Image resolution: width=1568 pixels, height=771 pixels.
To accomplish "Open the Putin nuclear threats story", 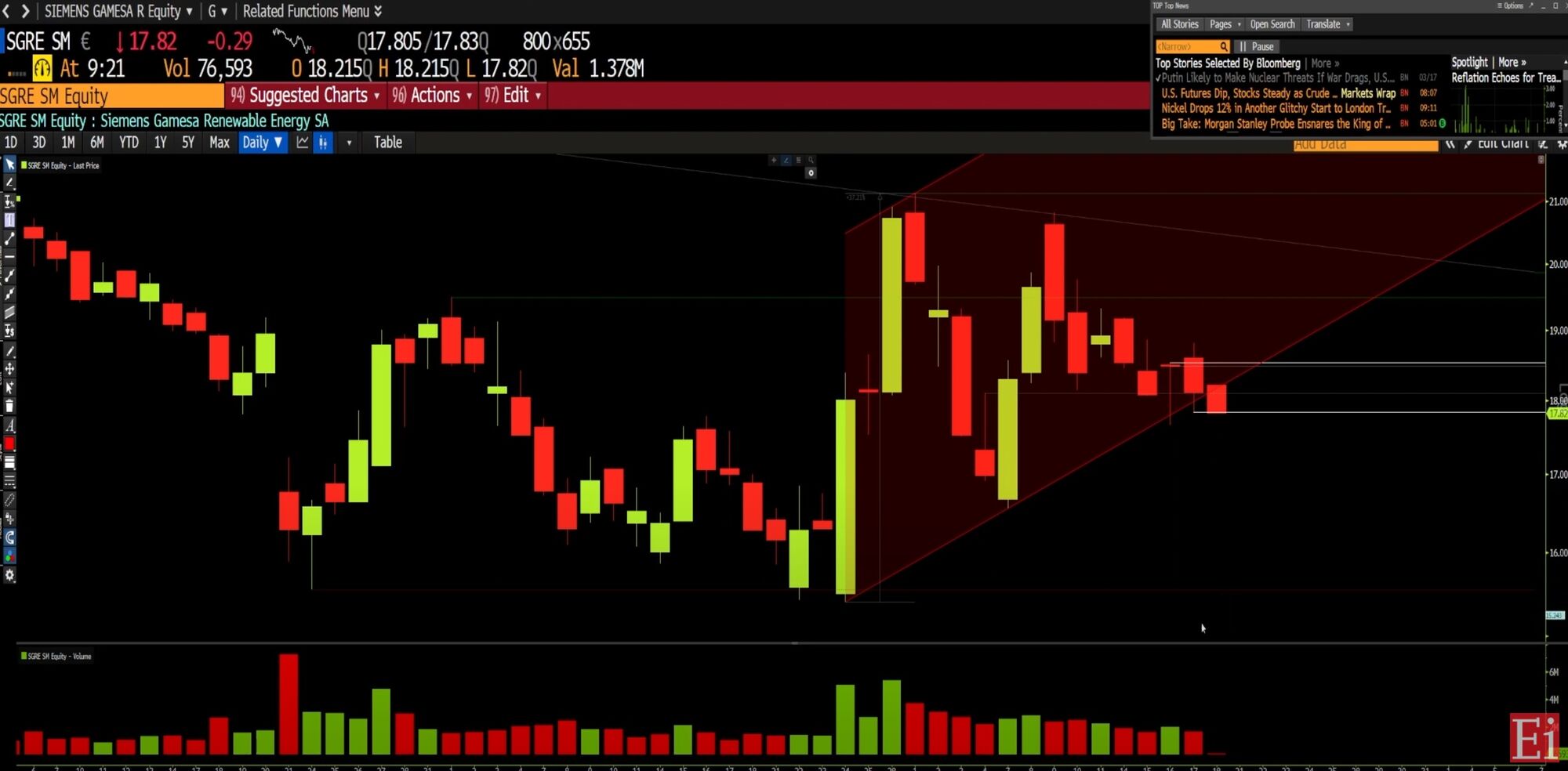I will click(1278, 78).
